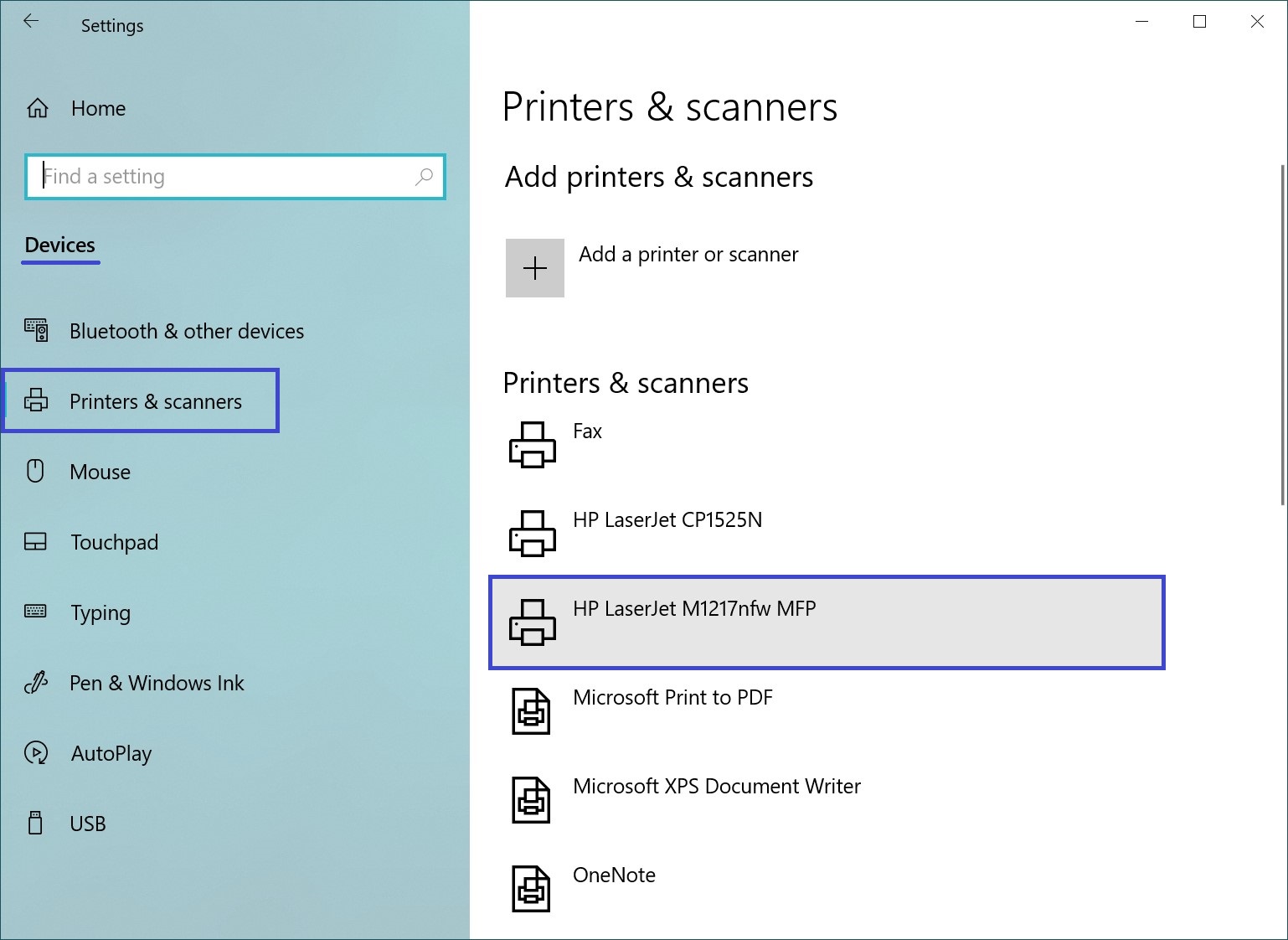Click the OneNote printer icon
This screenshot has height=940, width=1288.
pos(531,889)
